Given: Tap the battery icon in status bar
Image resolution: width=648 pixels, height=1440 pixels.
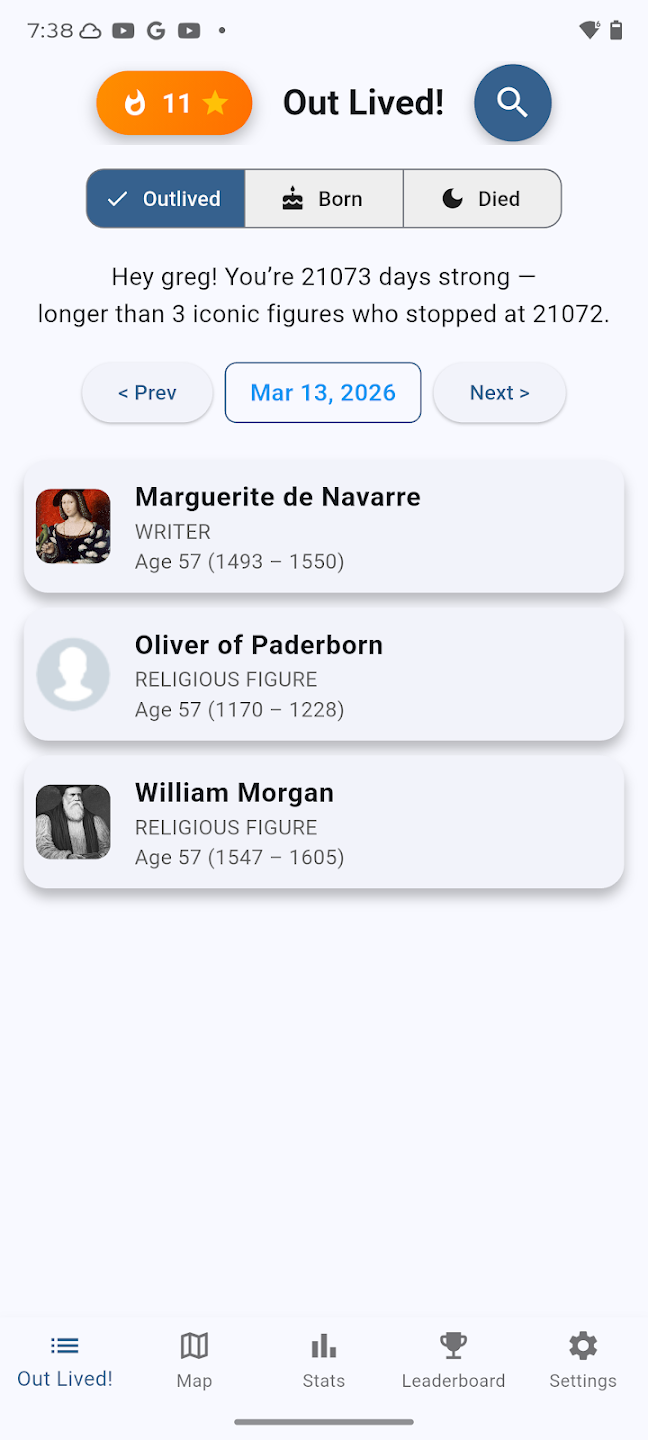Looking at the screenshot, I should [x=616, y=30].
